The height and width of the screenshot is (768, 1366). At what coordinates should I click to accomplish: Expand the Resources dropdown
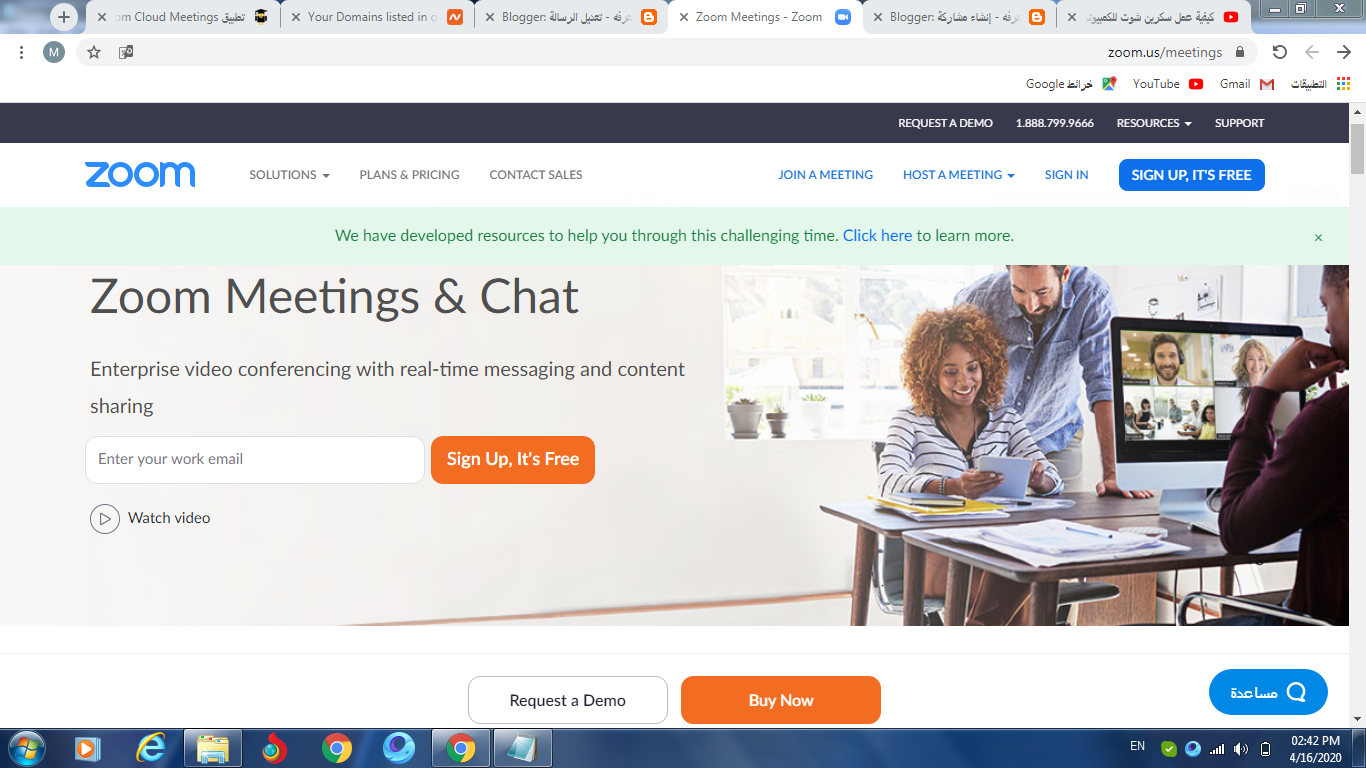click(1154, 123)
